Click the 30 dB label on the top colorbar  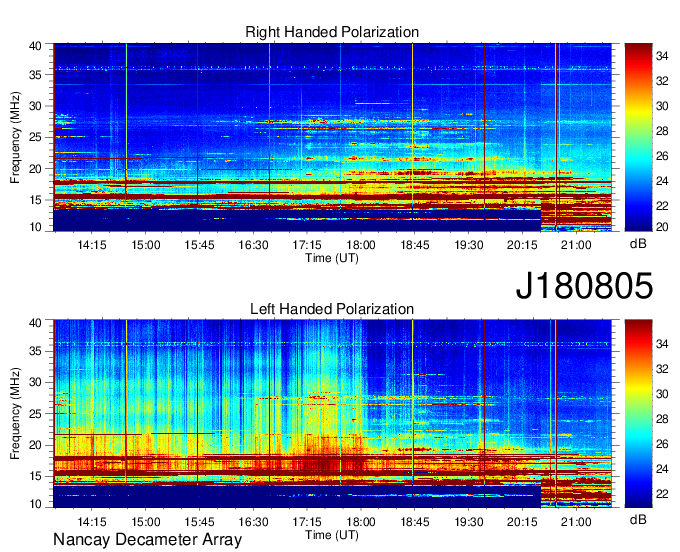tap(662, 106)
